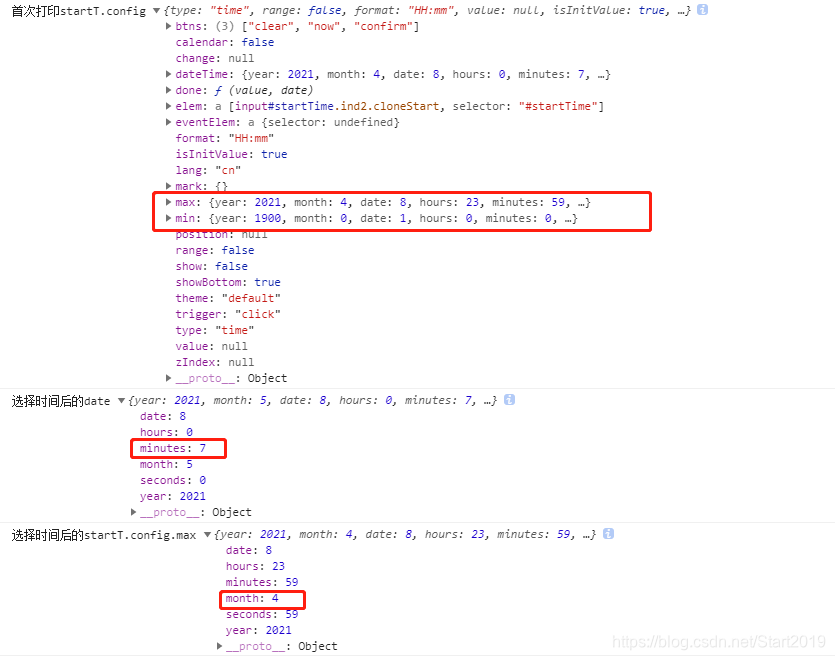This screenshot has width=835, height=660.
Task: Select the format: "HH:mm" property row
Action: (x=225, y=138)
